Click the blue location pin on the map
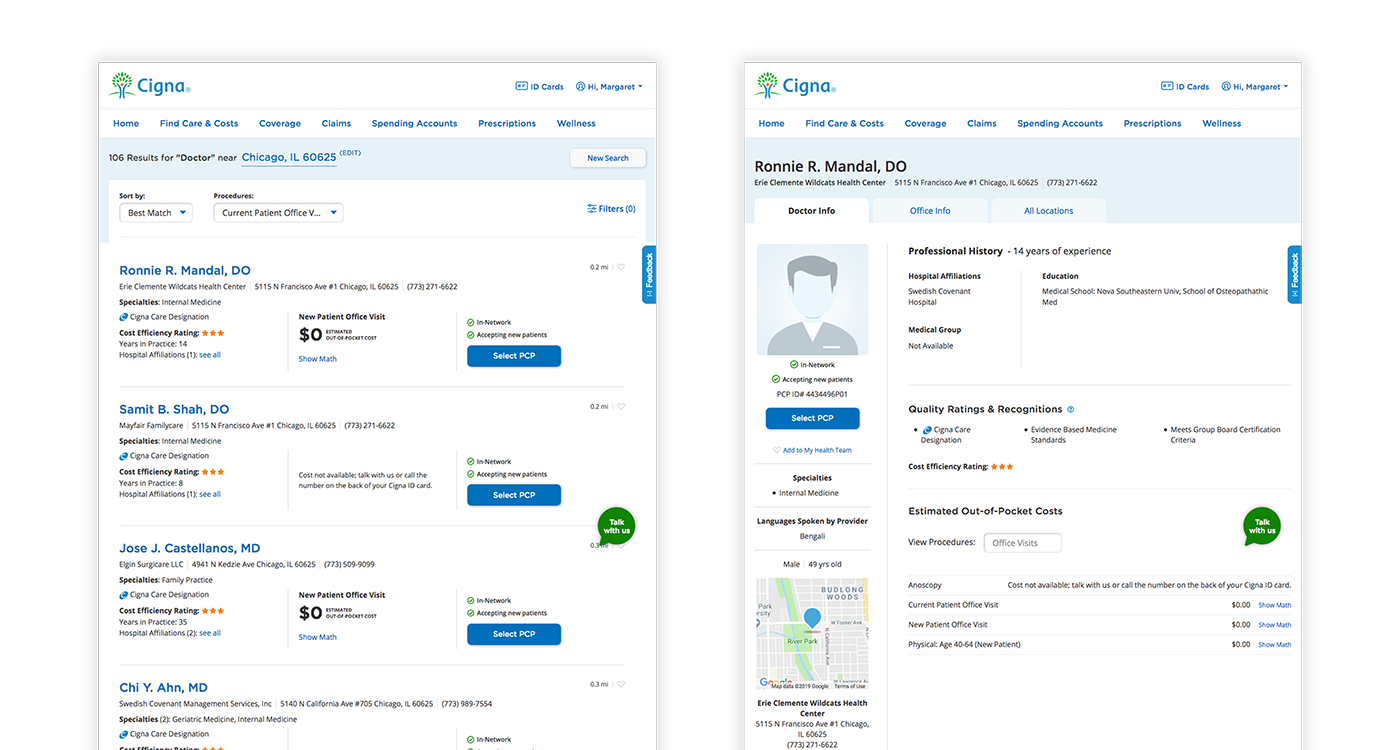Screen dimensions: 1400x750 pyautogui.click(x=812, y=619)
